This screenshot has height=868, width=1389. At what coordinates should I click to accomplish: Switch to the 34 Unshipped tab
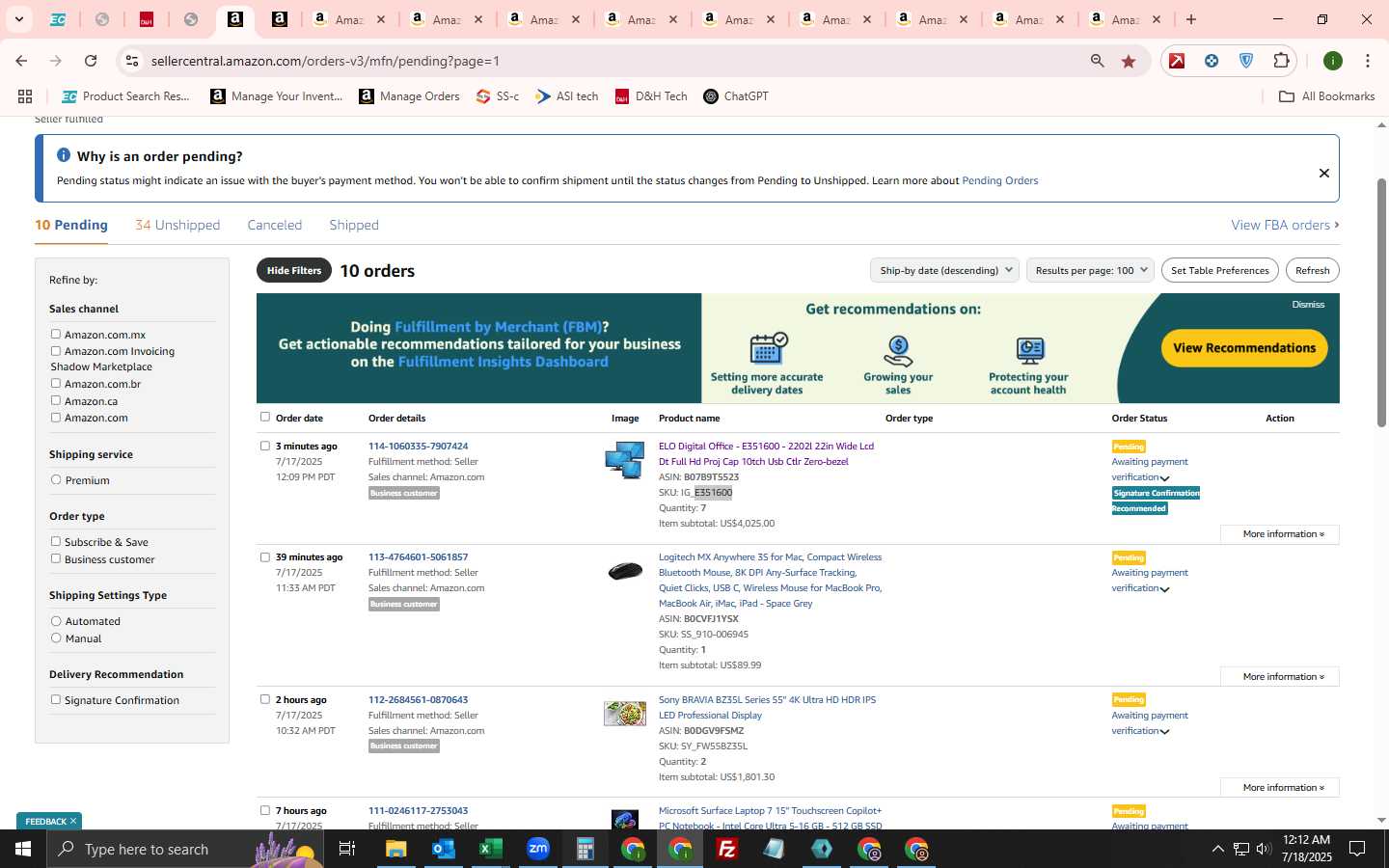[x=177, y=225]
